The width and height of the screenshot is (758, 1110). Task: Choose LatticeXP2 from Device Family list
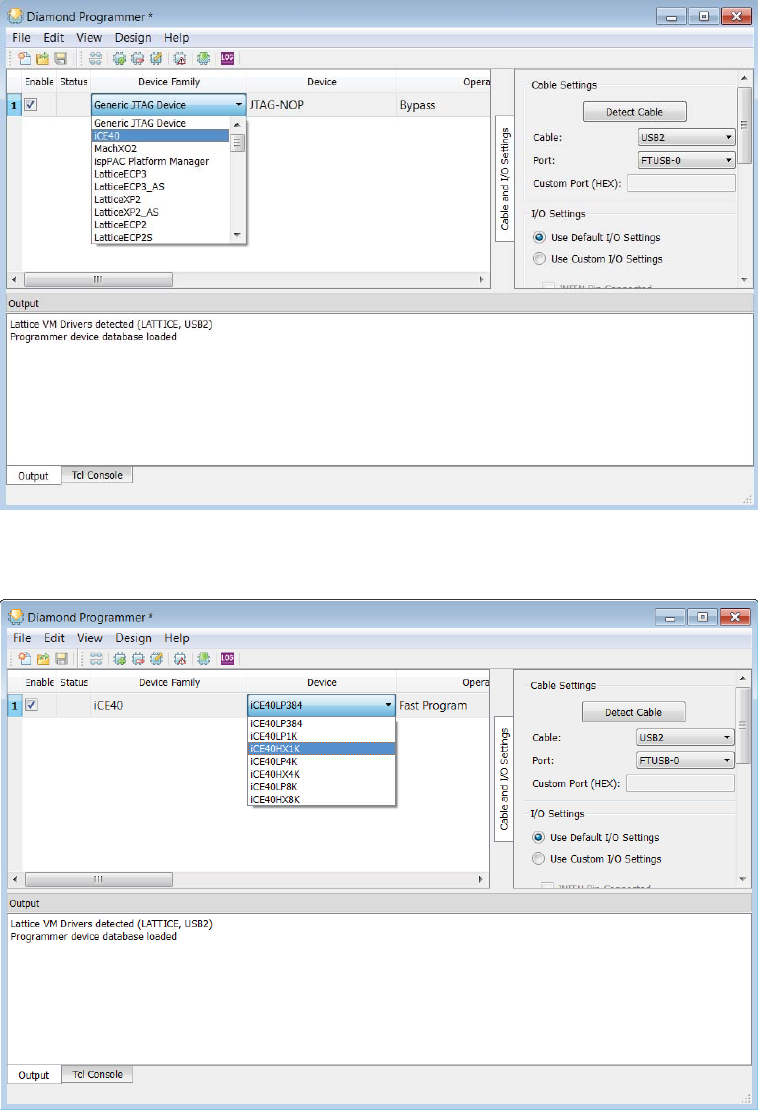(161, 200)
